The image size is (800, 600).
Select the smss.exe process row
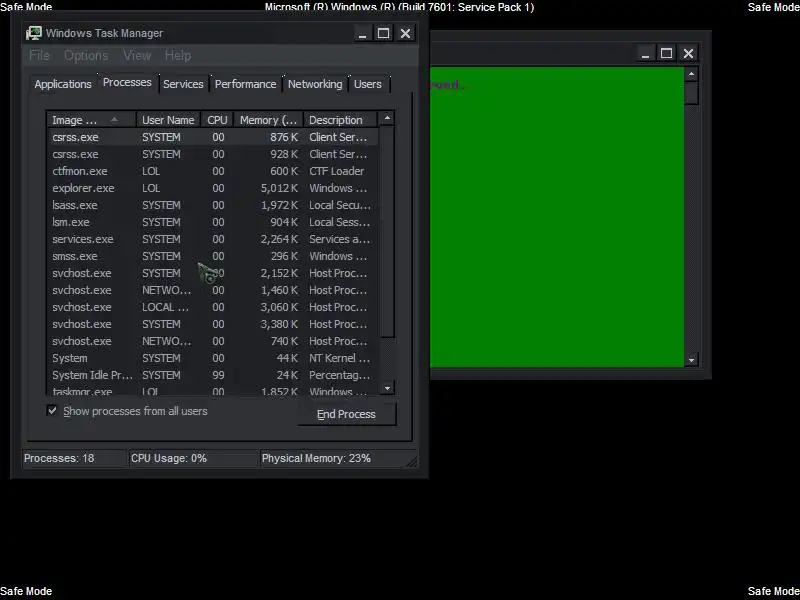click(x=213, y=256)
